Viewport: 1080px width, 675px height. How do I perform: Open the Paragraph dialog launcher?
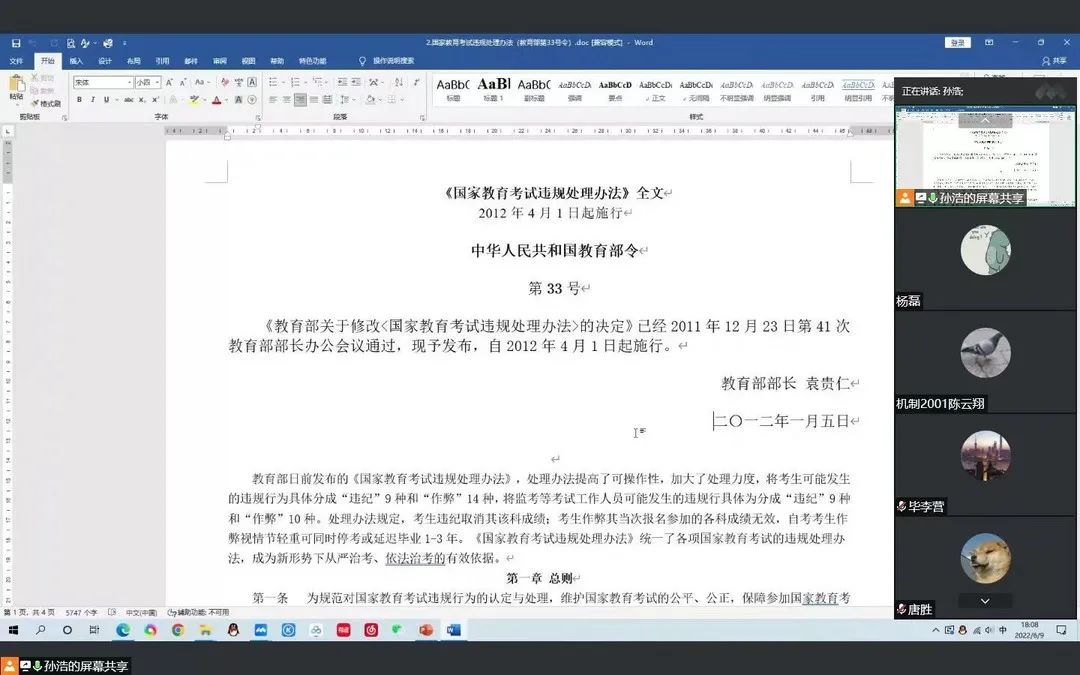pyautogui.click(x=422, y=117)
